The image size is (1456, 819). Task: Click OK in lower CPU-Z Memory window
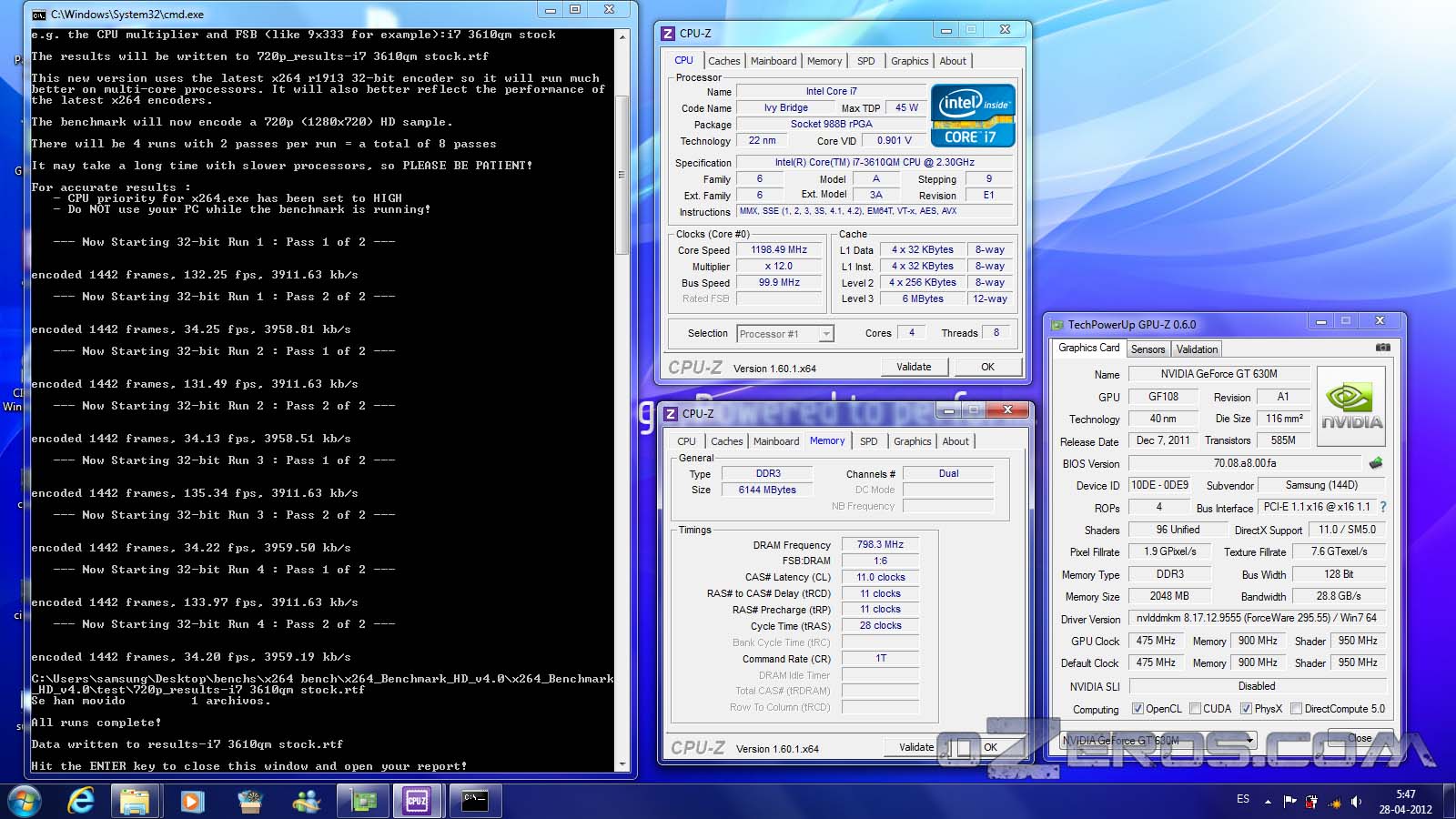pyautogui.click(x=990, y=747)
